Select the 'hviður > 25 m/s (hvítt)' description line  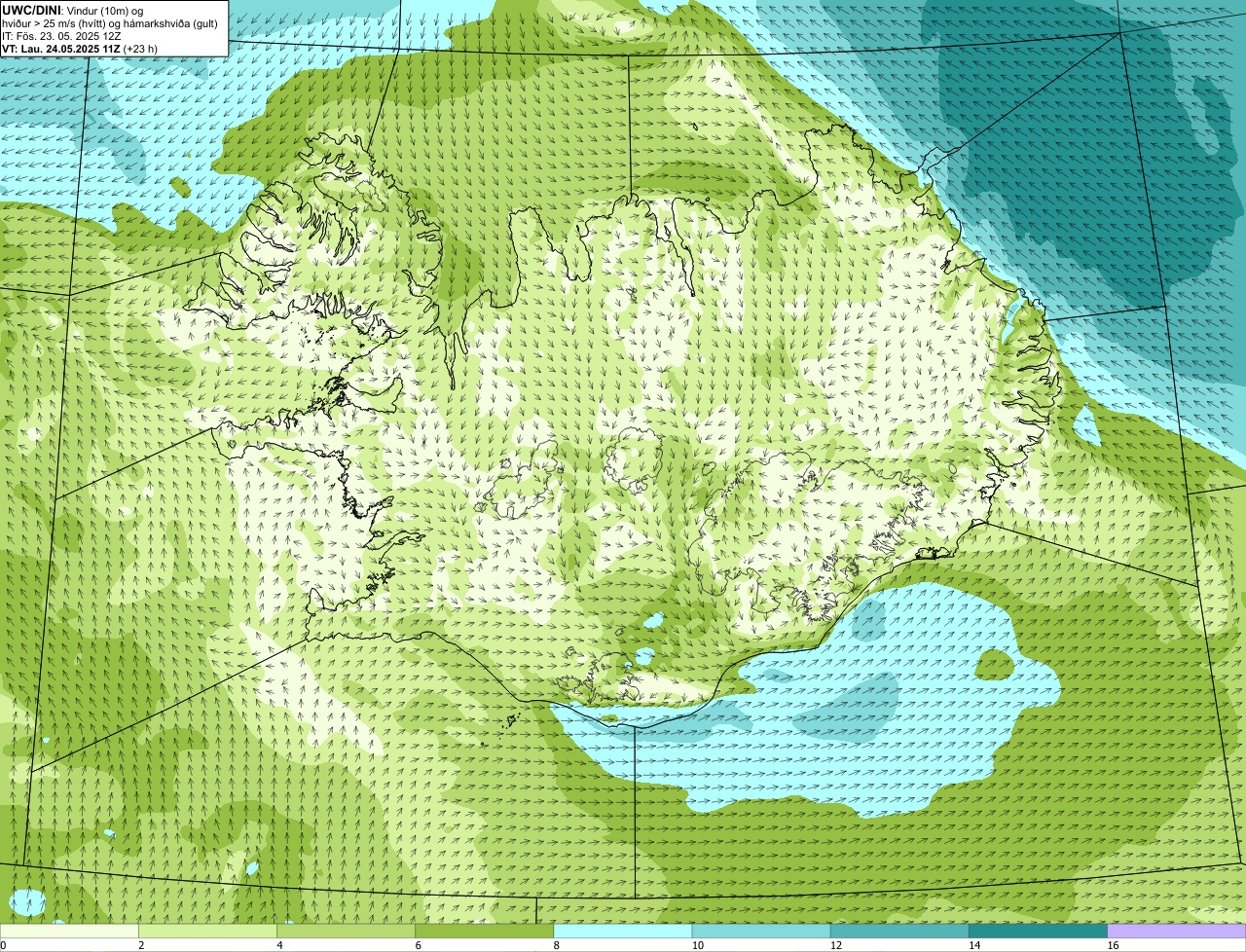tap(110, 23)
